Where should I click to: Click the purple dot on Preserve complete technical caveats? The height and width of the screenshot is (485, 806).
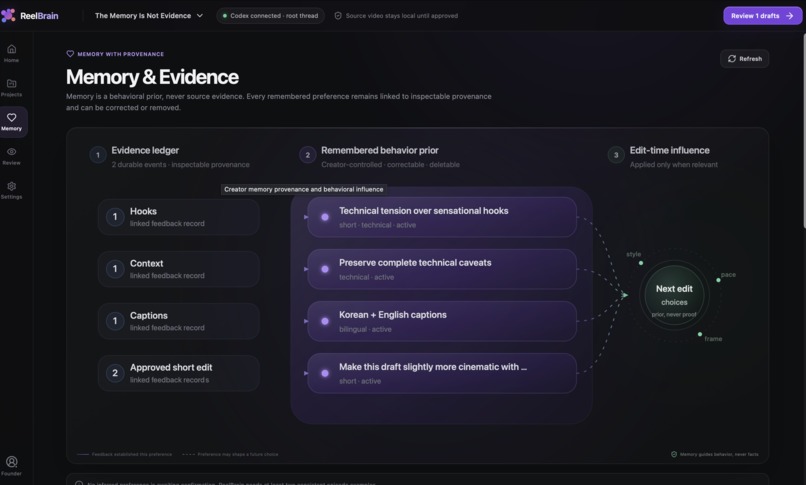pos(325,269)
